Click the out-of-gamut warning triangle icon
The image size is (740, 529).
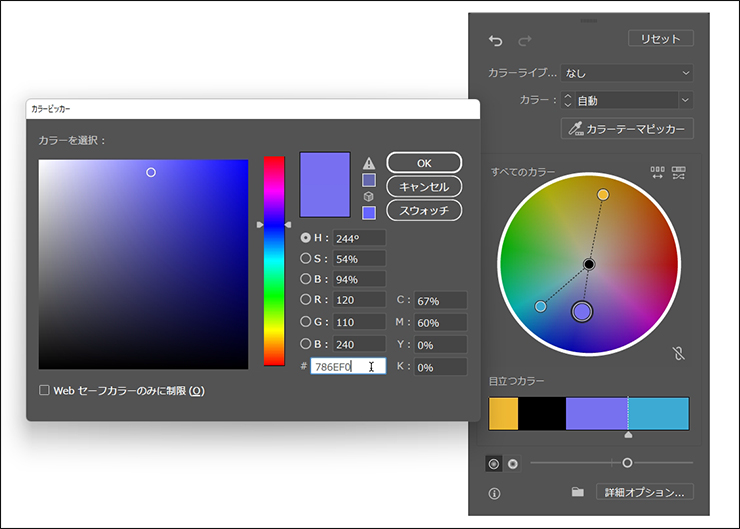[369, 162]
